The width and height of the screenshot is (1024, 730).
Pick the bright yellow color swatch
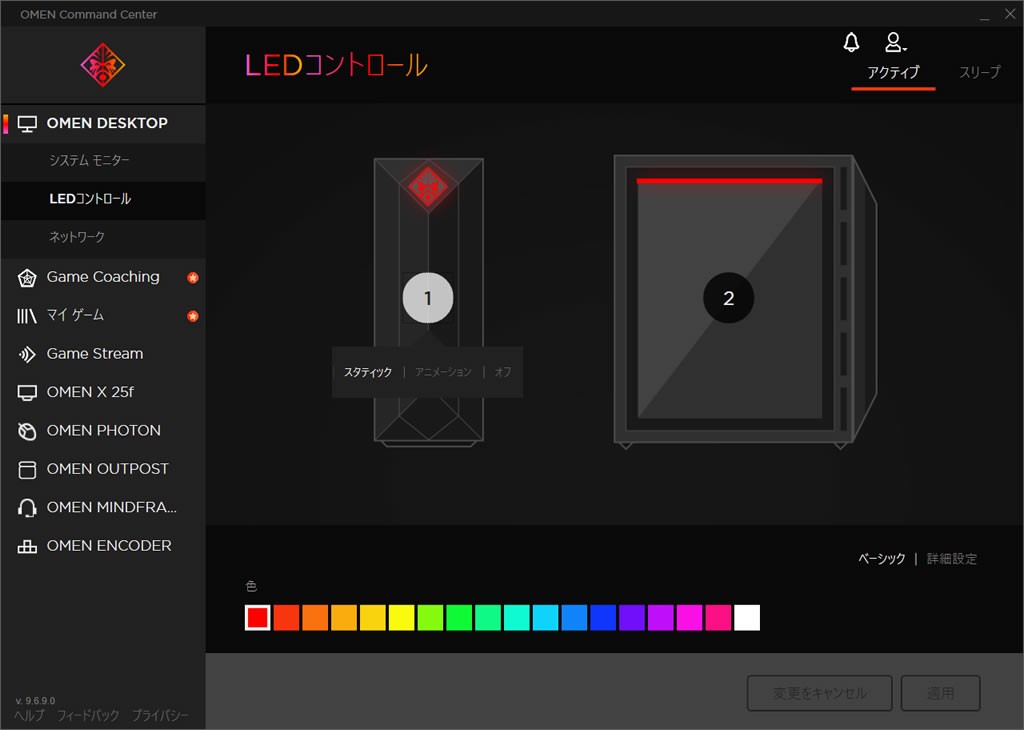402,618
